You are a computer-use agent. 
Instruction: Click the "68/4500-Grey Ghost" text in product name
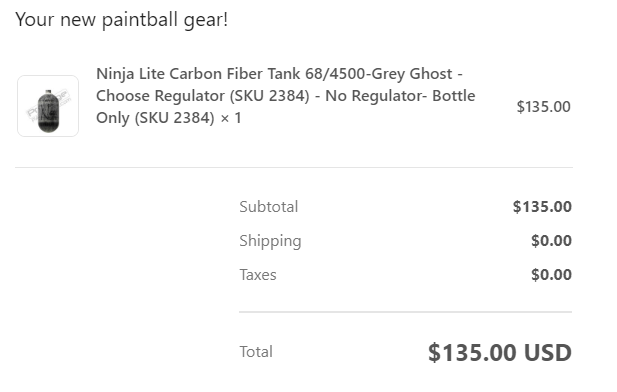tap(379, 74)
